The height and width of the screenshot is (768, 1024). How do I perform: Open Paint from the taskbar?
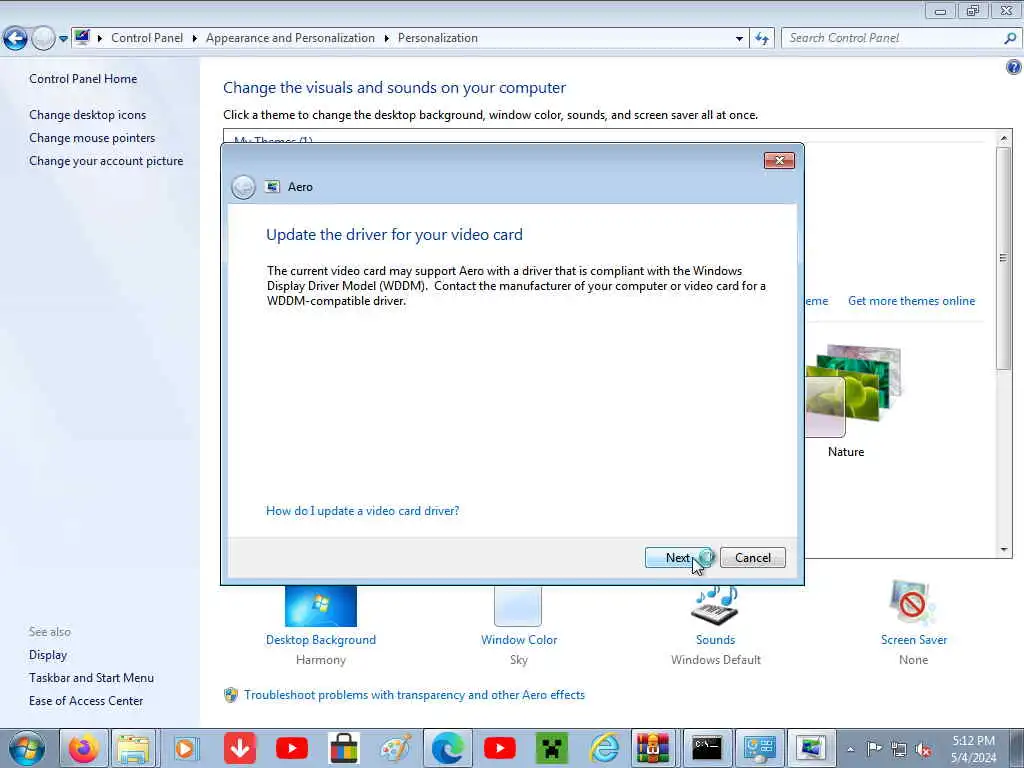pyautogui.click(x=396, y=748)
